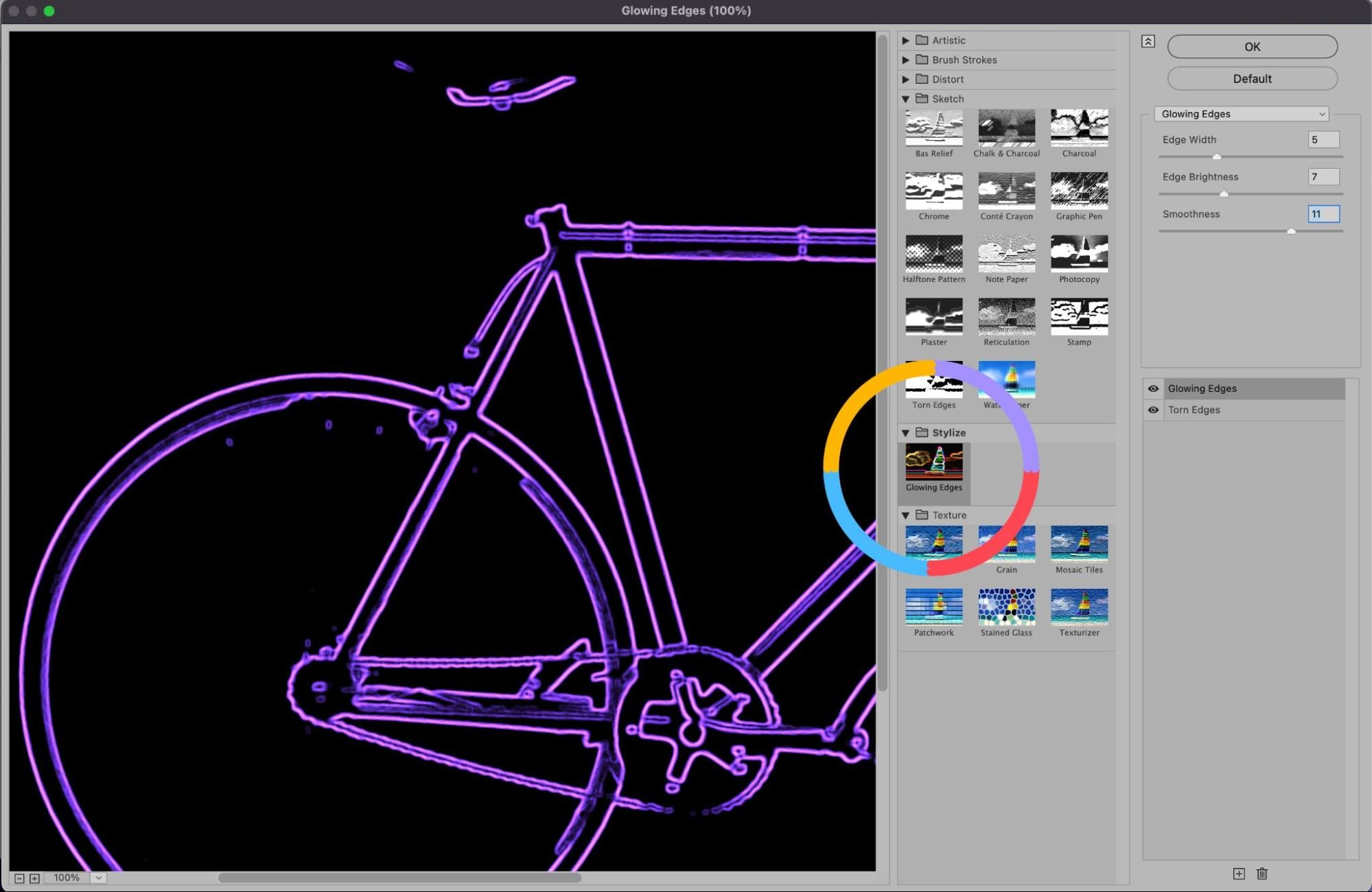
Task: Hide the Glowing Edges effect layer
Action: click(x=1153, y=388)
